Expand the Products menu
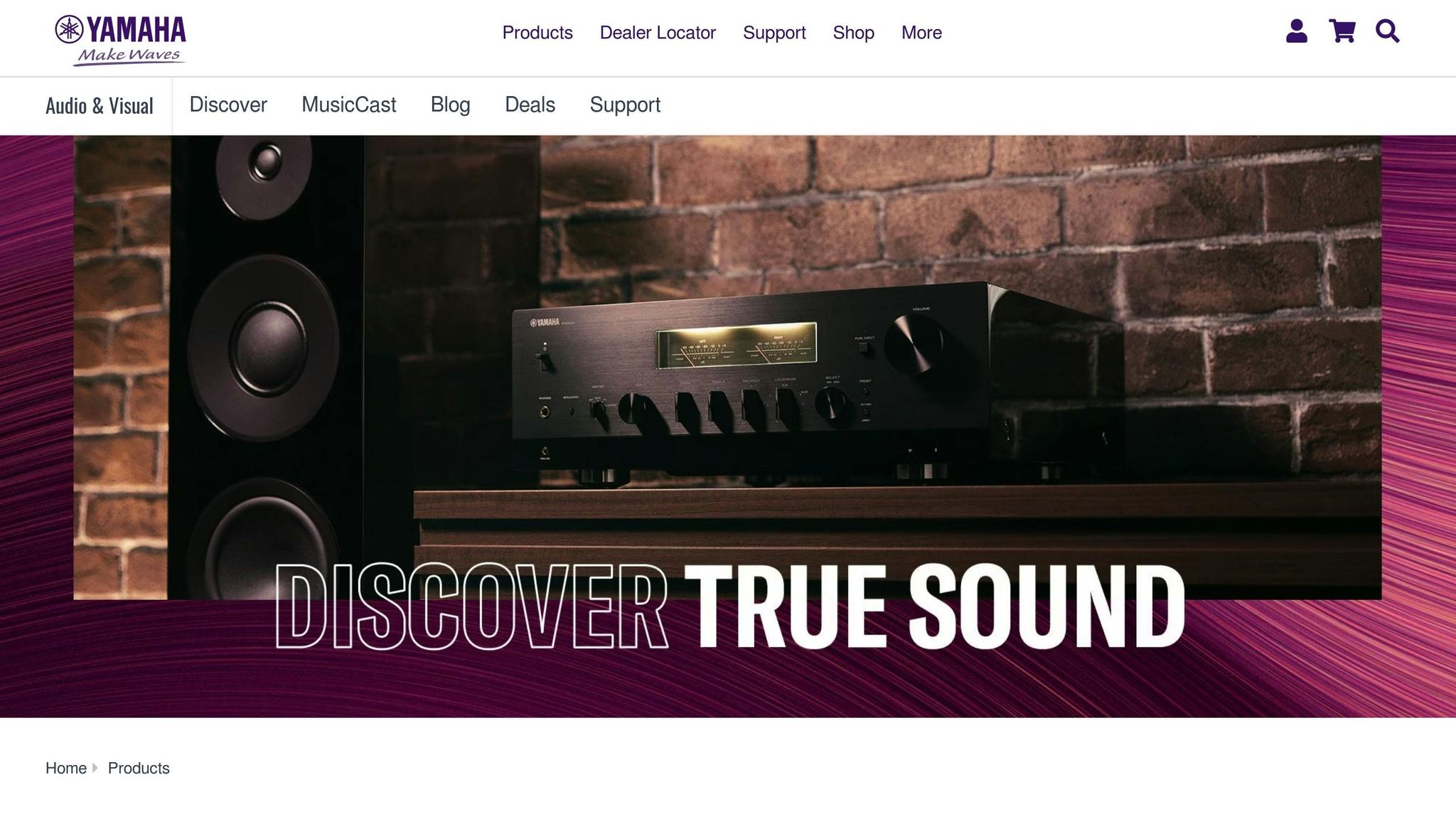Viewport: 1456px width, 819px height. (x=537, y=33)
